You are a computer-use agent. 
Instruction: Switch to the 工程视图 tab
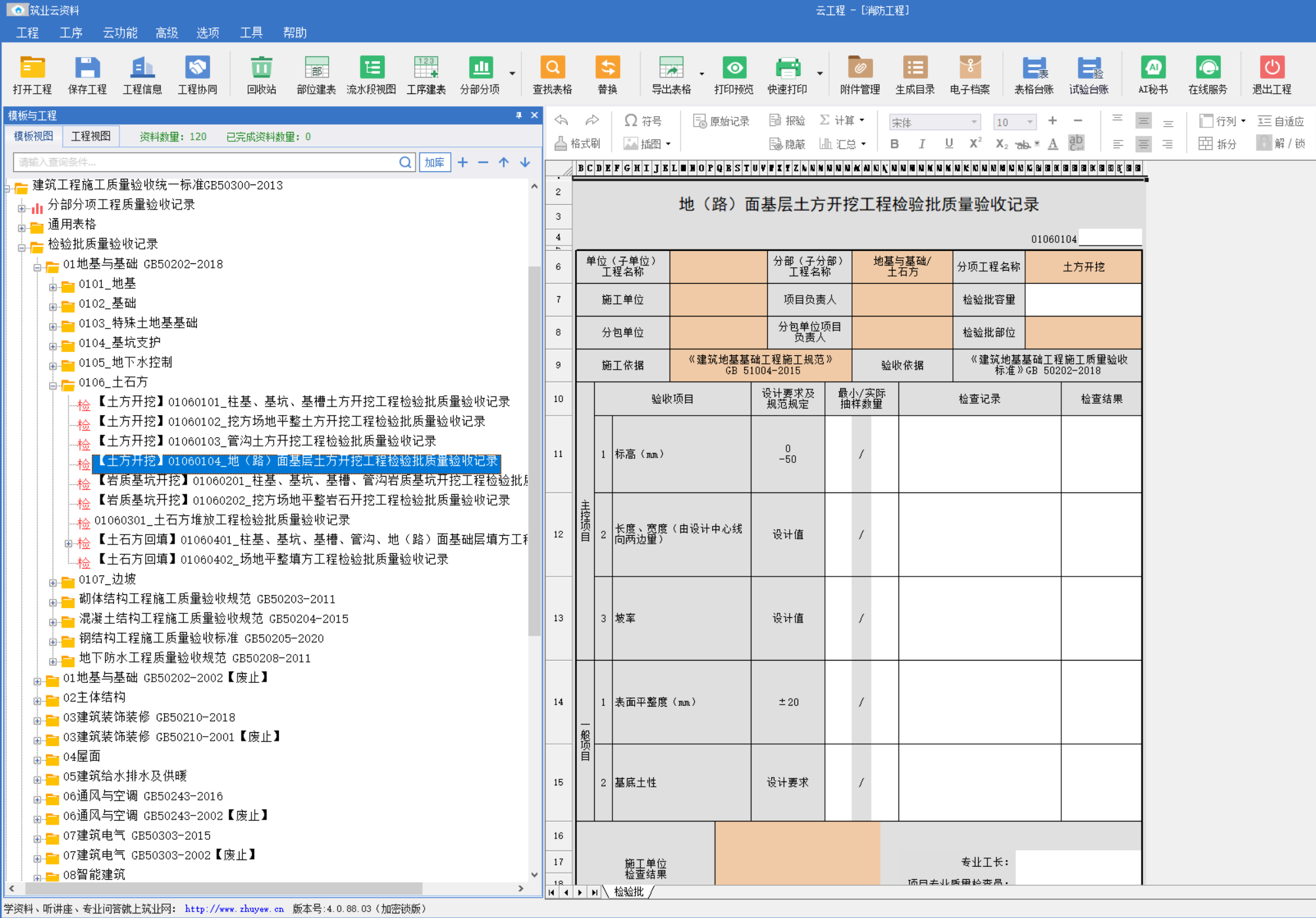click(91, 137)
